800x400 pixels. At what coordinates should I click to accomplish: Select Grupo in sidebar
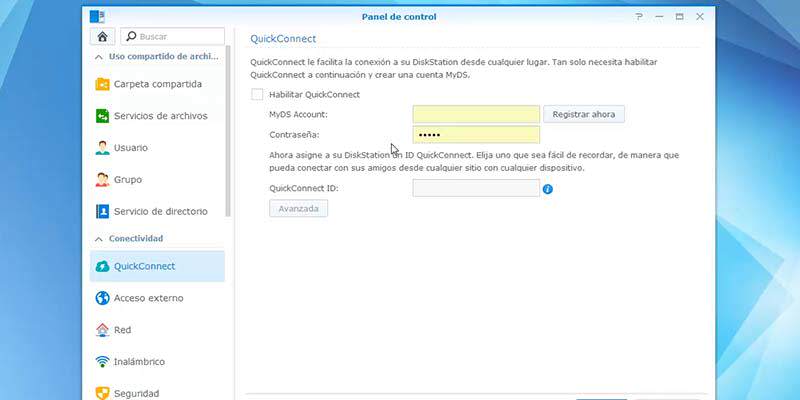[x=157, y=180]
